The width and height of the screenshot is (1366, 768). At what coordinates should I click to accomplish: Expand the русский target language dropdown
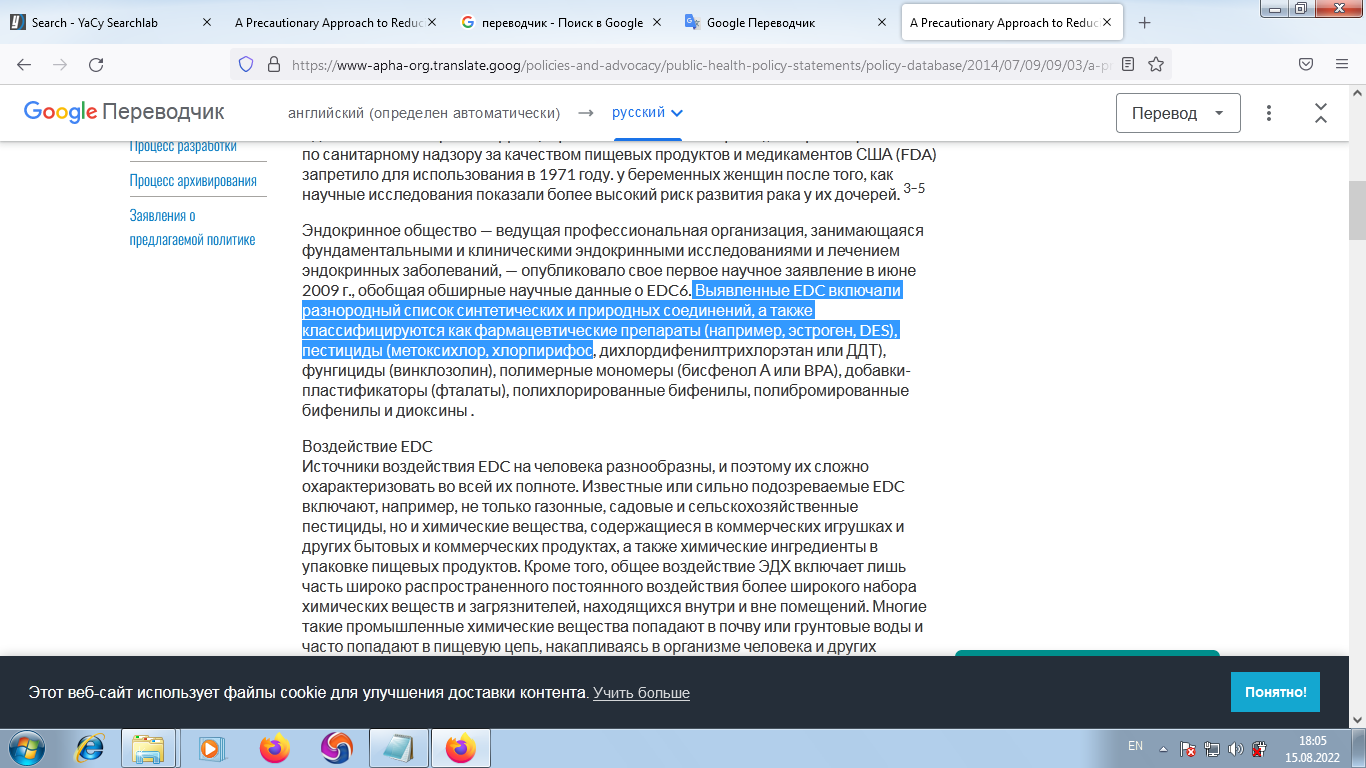click(648, 113)
